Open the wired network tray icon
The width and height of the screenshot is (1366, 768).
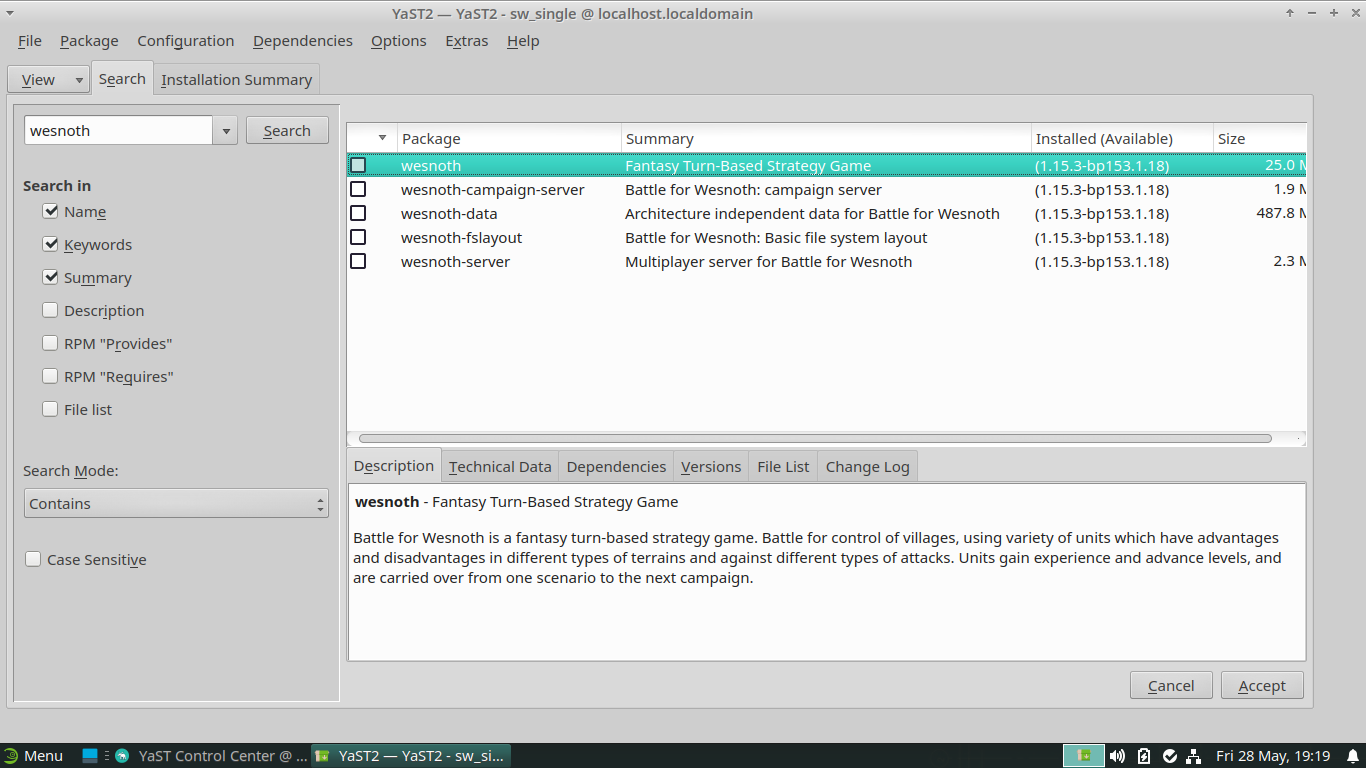coord(1194,756)
